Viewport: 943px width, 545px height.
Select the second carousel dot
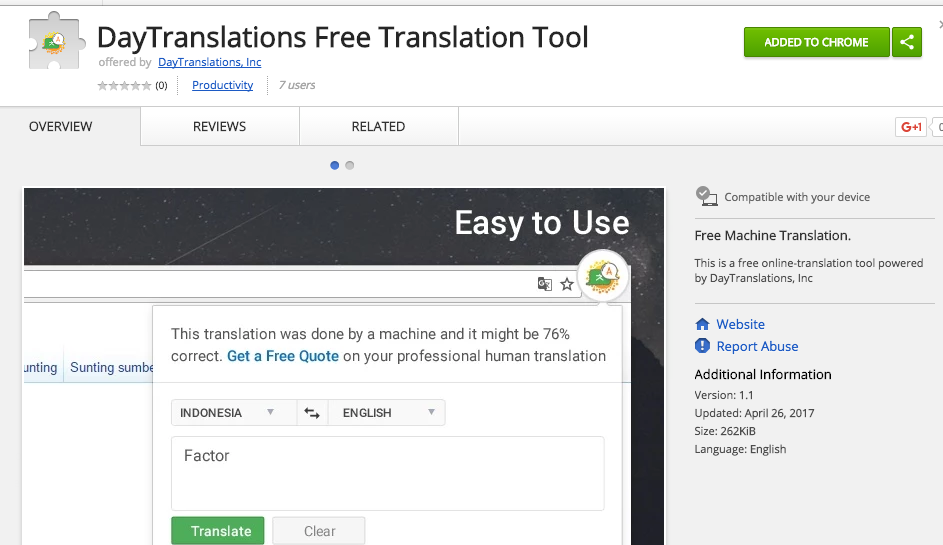[x=350, y=165]
